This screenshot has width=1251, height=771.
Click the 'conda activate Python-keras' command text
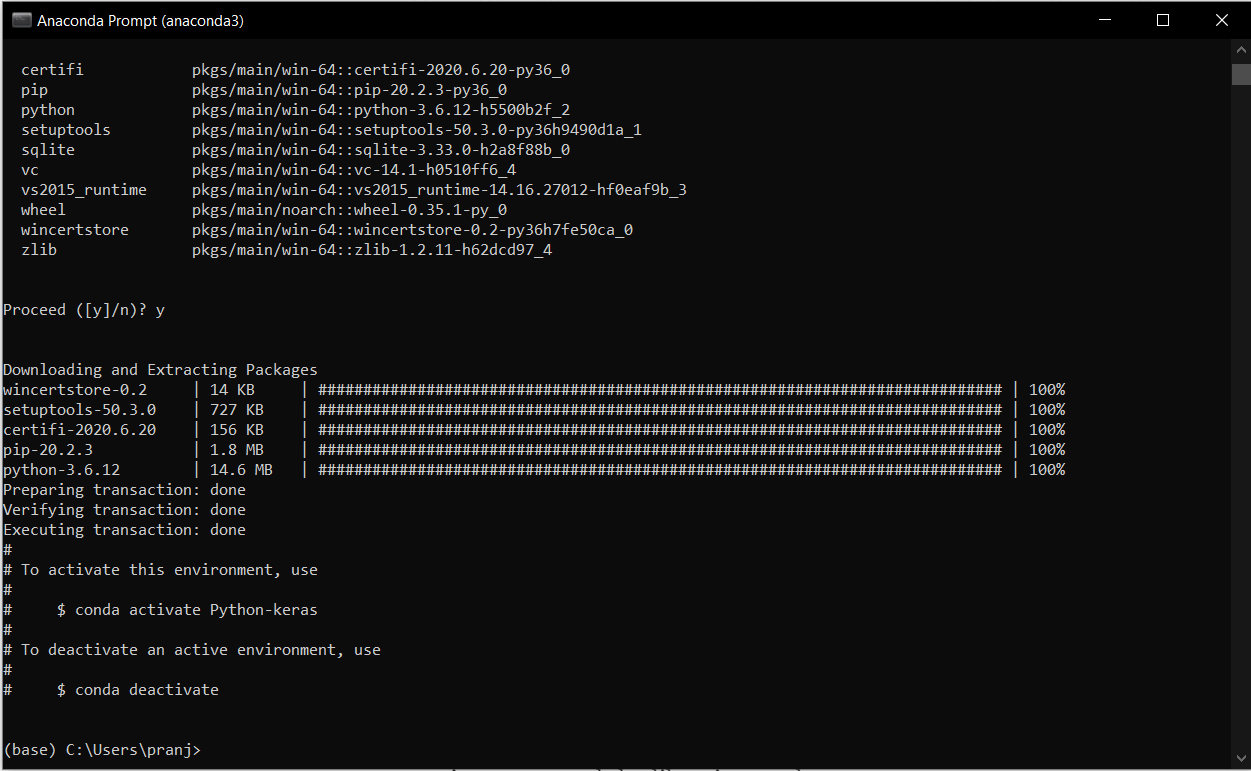[196, 610]
